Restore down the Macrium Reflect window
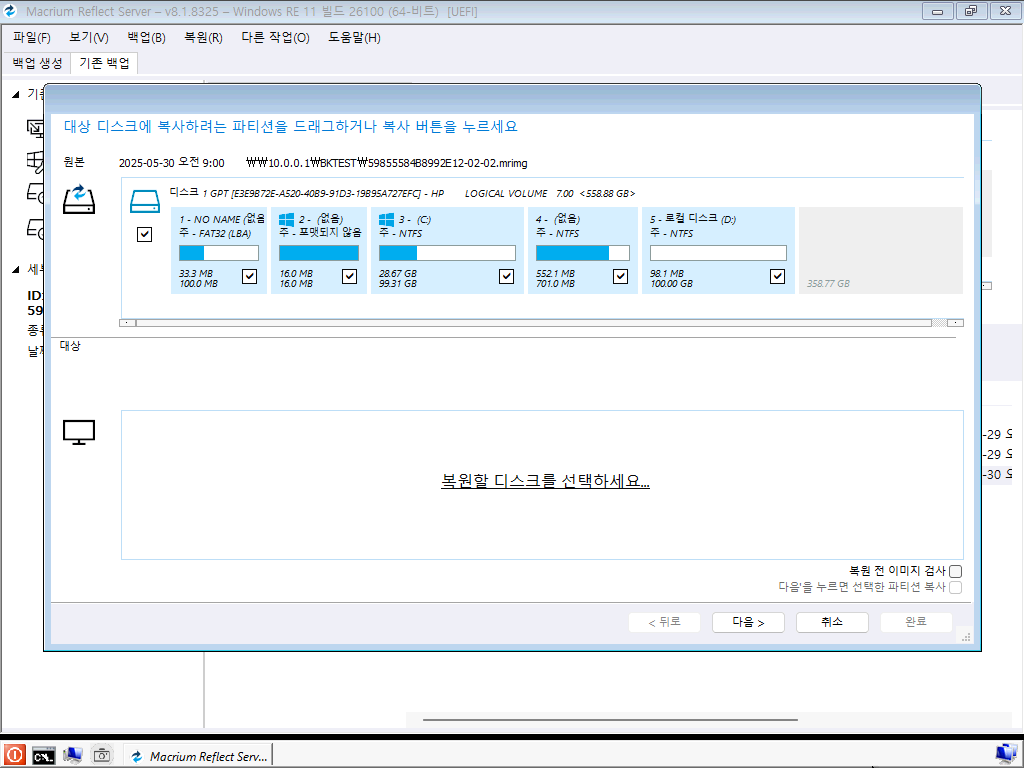Viewport: 1024px width, 768px height. click(x=971, y=11)
